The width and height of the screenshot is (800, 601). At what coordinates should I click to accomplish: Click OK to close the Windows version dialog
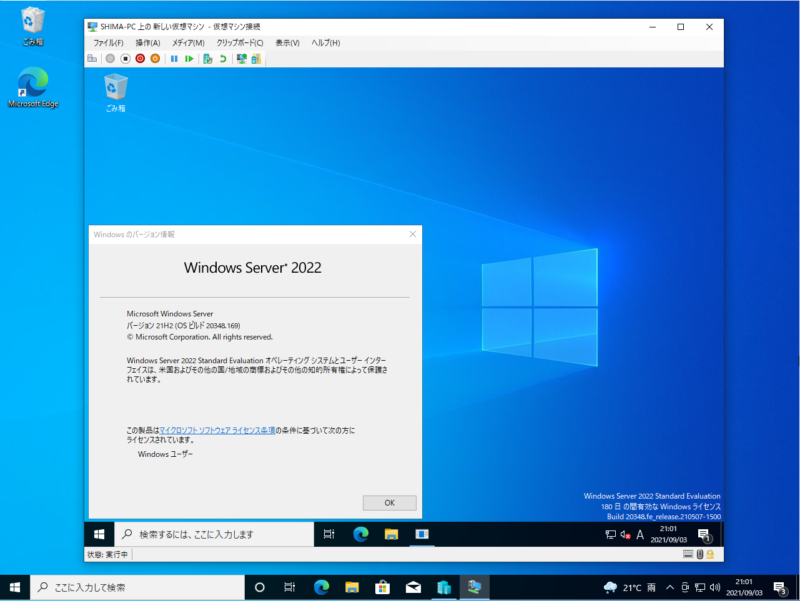click(389, 502)
